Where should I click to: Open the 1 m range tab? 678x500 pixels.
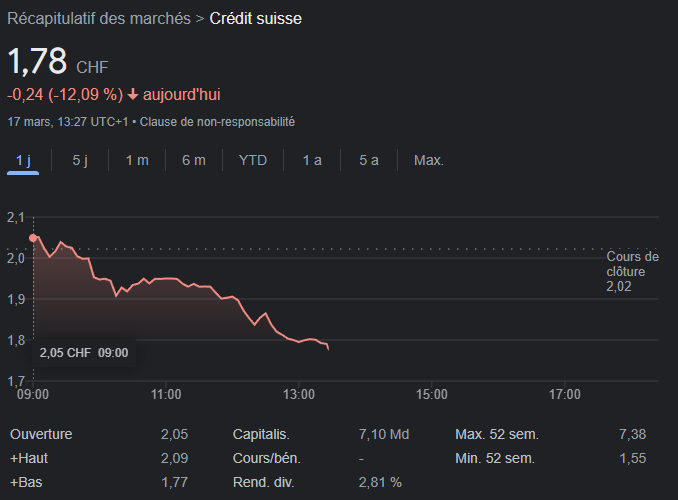136,160
